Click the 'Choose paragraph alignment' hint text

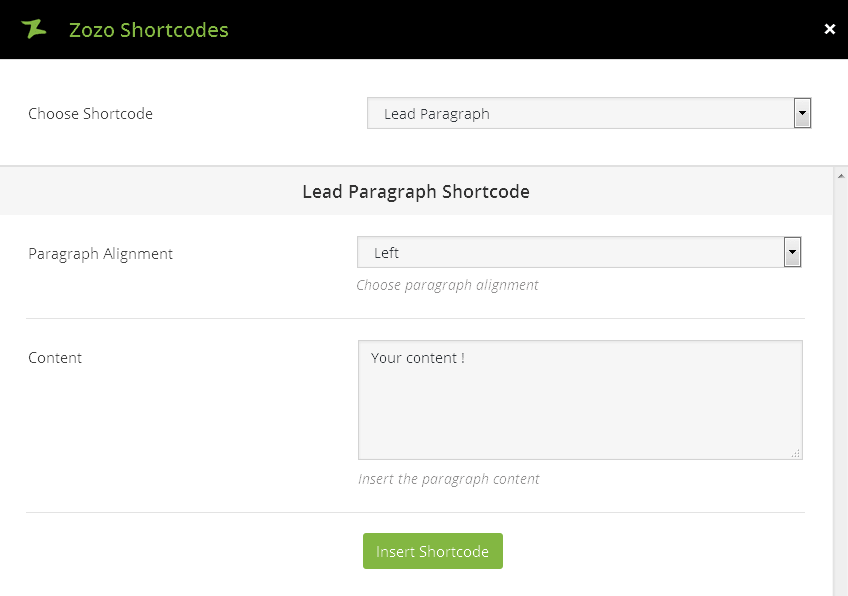coord(447,285)
